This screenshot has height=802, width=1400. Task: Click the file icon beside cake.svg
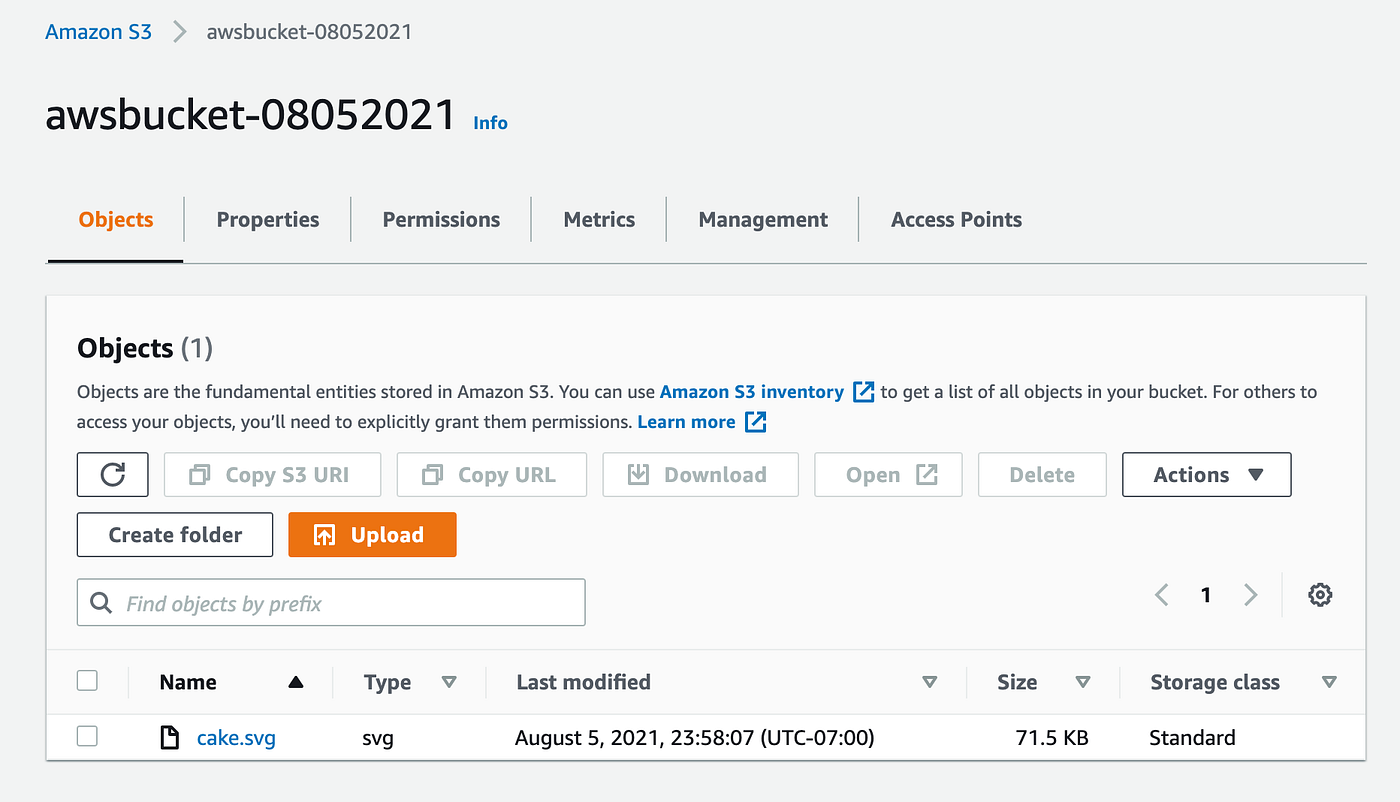click(169, 737)
